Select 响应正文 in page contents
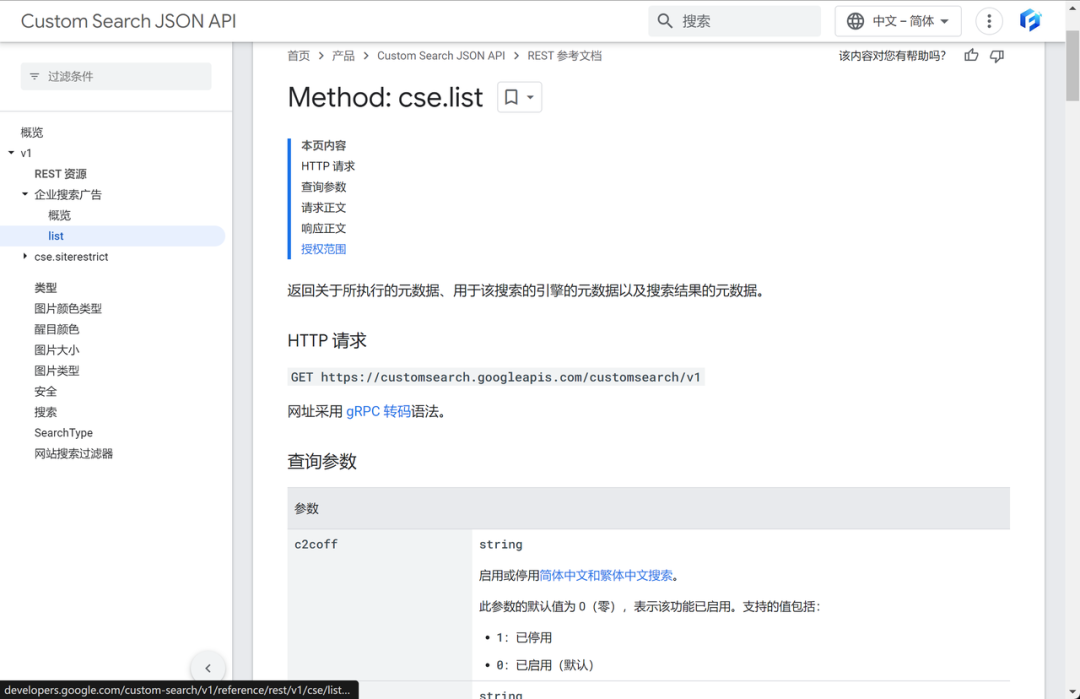 pos(323,228)
